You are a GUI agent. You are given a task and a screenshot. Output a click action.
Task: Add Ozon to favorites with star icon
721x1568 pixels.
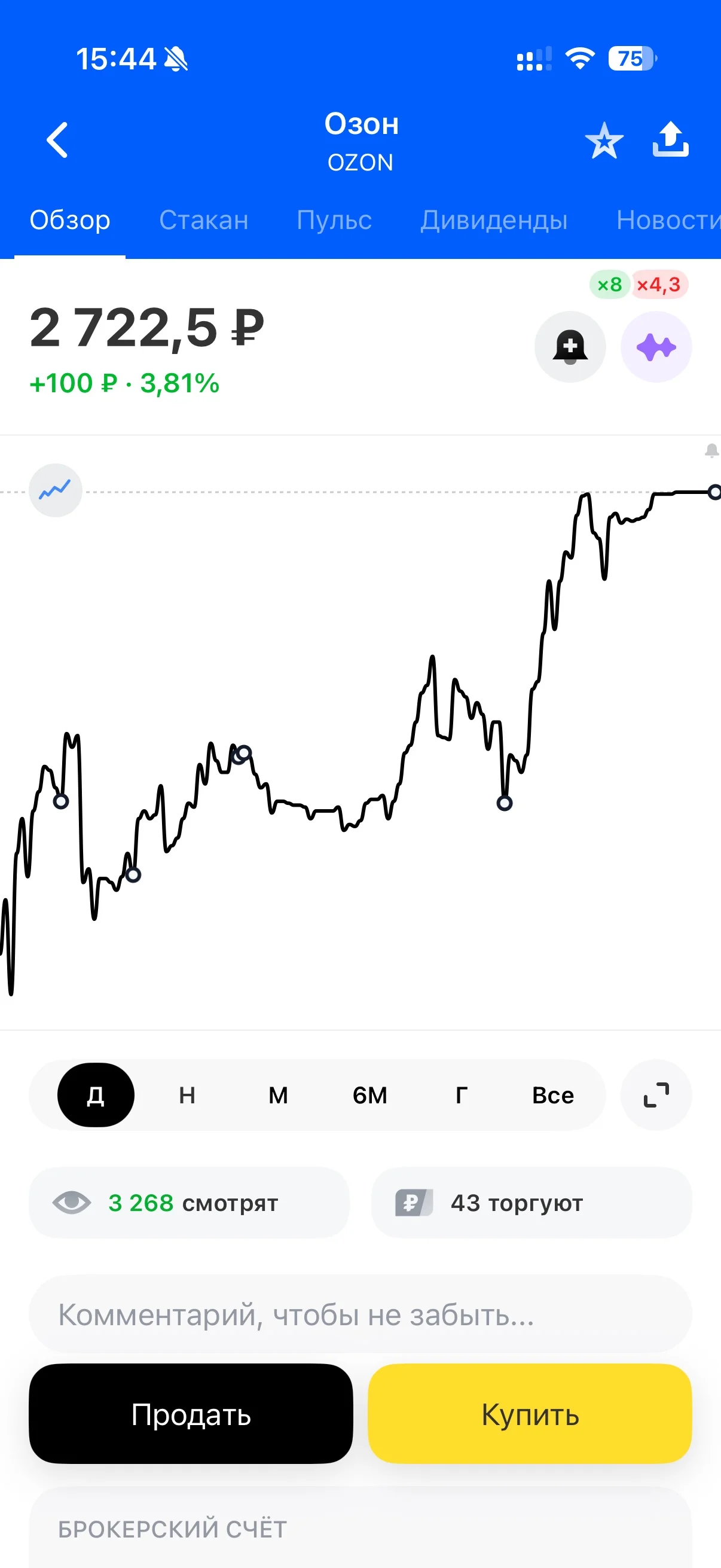[x=604, y=141]
